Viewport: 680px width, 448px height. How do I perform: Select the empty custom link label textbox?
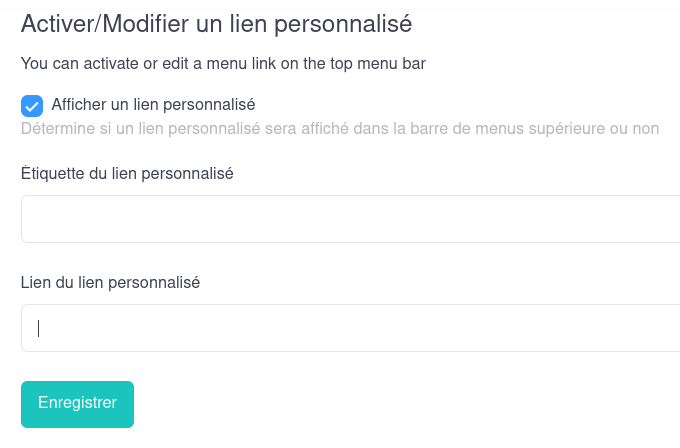point(350,219)
